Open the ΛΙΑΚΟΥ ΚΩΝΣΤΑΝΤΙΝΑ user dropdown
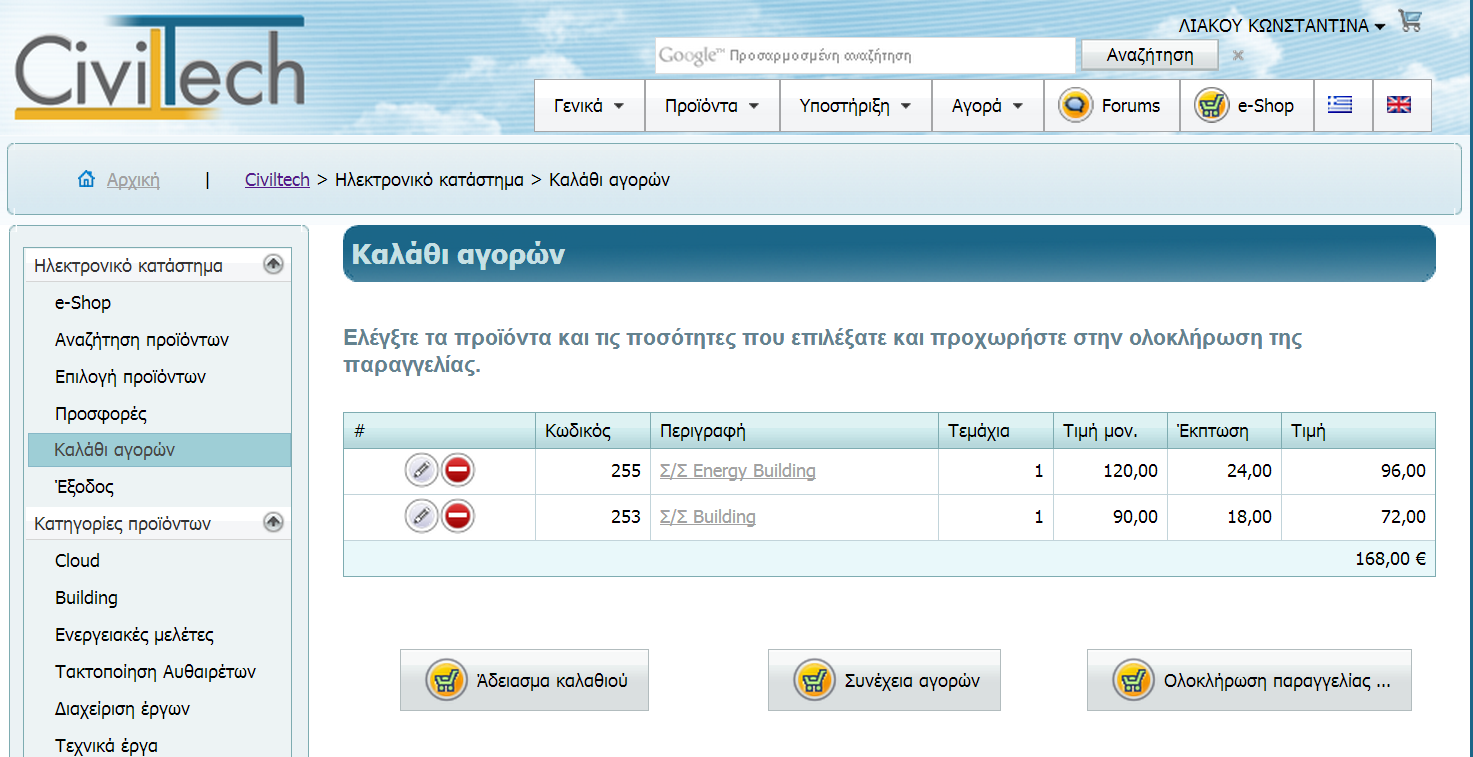 pos(1282,26)
